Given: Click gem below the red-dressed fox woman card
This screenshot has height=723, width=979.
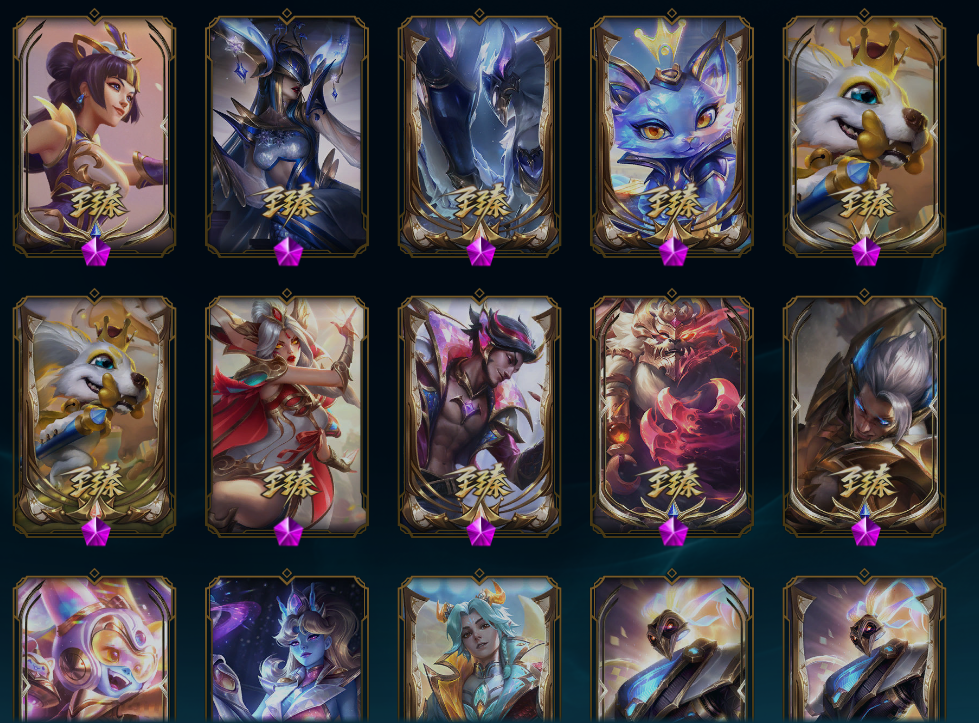Looking at the screenshot, I should coord(288,532).
